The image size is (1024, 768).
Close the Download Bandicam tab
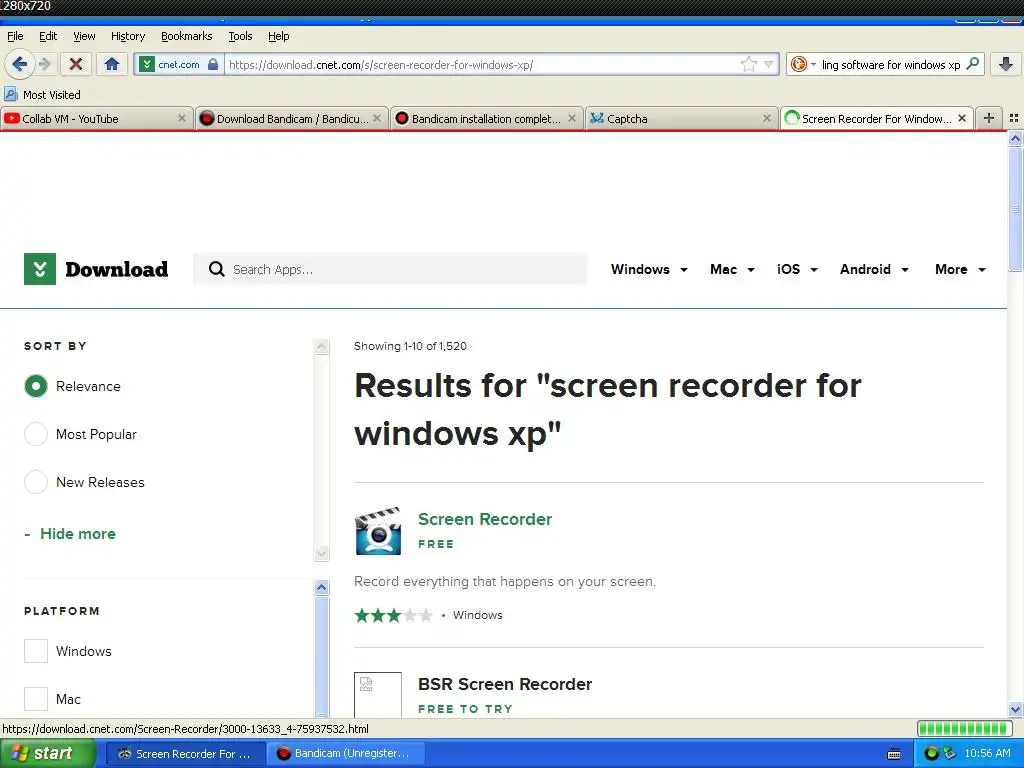coord(377,118)
